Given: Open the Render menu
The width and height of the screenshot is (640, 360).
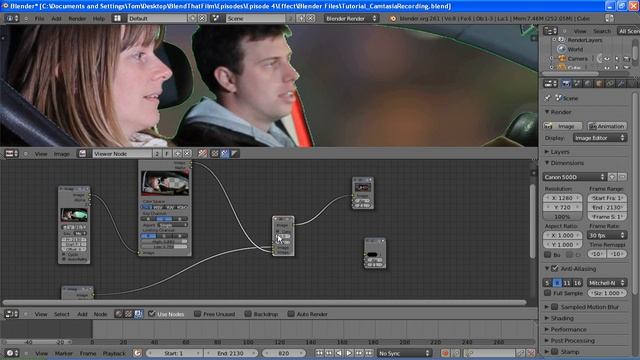Looking at the screenshot, I should (x=77, y=18).
